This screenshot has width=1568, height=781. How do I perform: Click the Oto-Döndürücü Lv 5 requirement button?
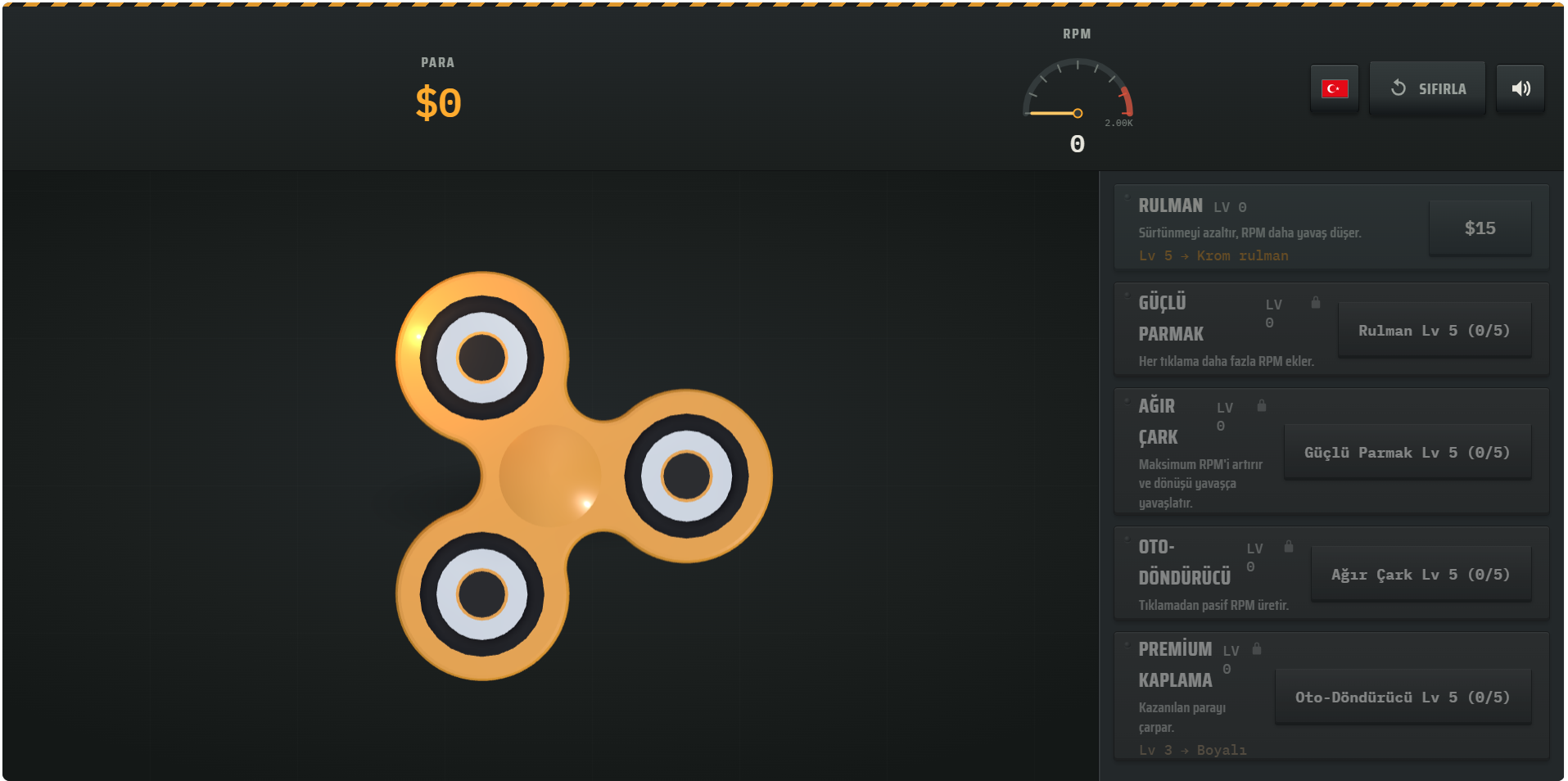[x=1403, y=697]
